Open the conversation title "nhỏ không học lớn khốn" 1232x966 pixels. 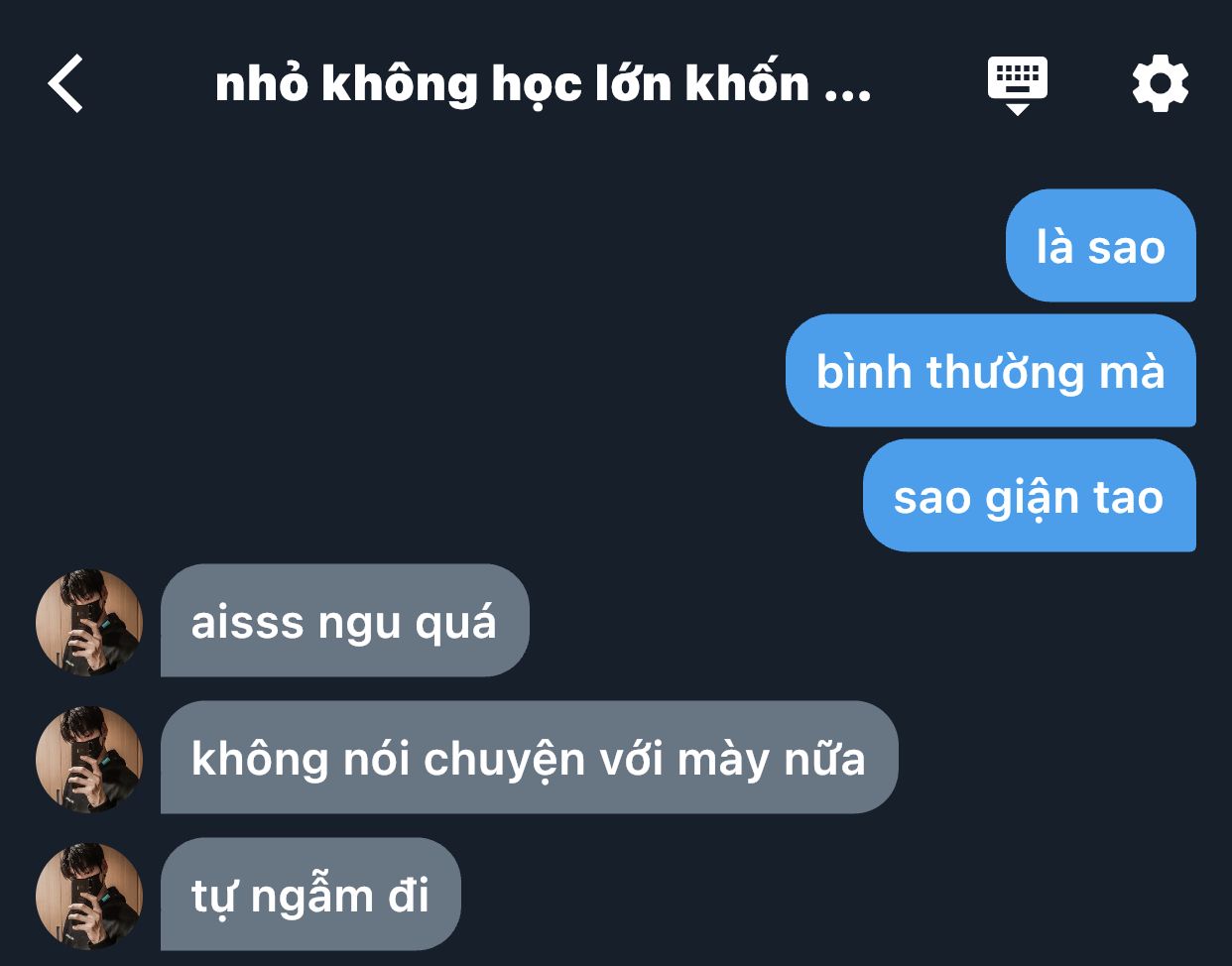(512, 83)
